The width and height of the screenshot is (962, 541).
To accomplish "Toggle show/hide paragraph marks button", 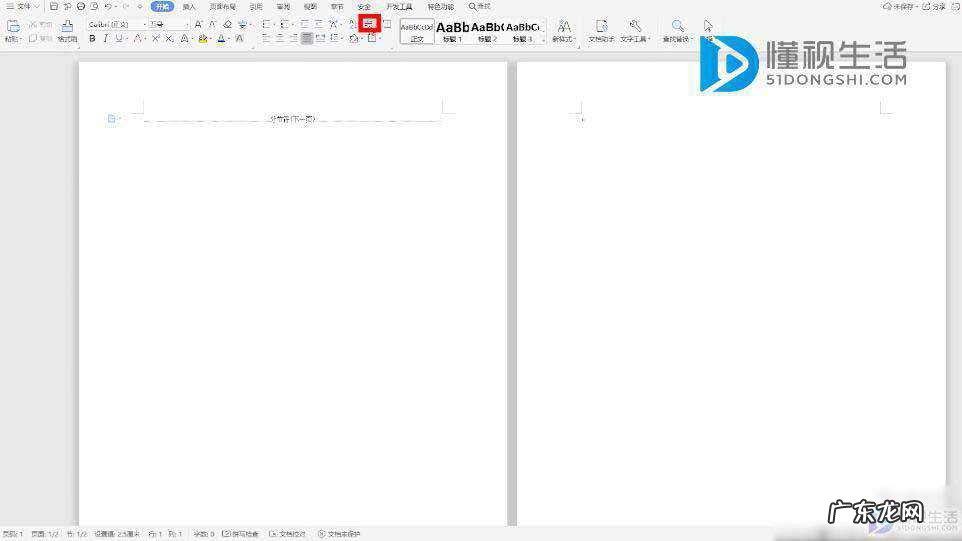I will point(369,24).
